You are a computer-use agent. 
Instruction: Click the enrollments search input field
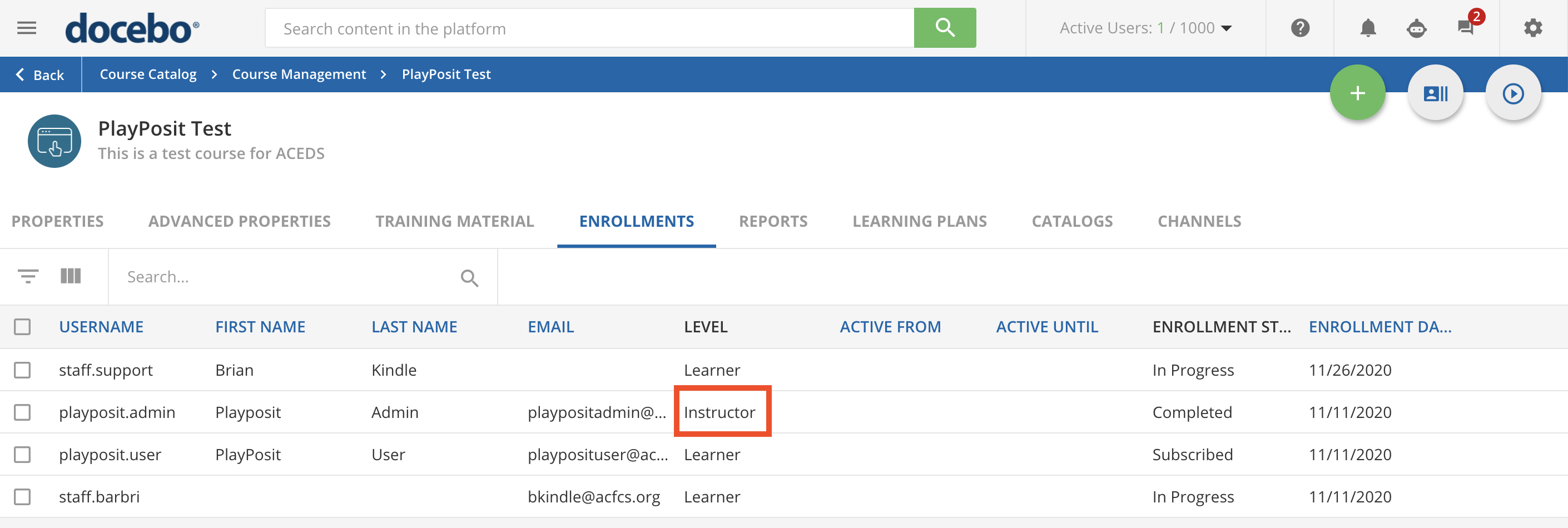pyautogui.click(x=274, y=276)
